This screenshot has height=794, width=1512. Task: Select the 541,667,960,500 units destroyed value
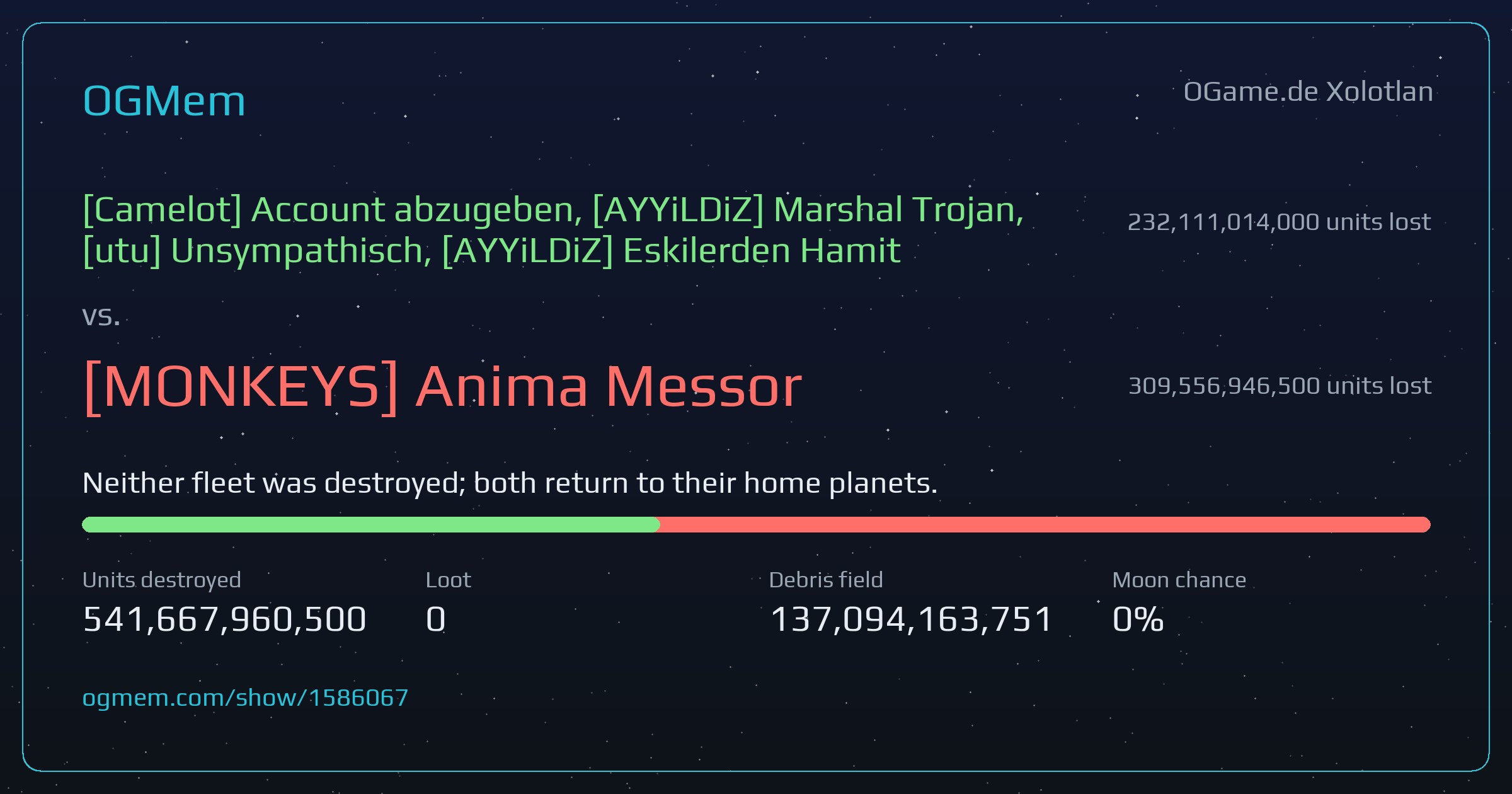pos(224,619)
